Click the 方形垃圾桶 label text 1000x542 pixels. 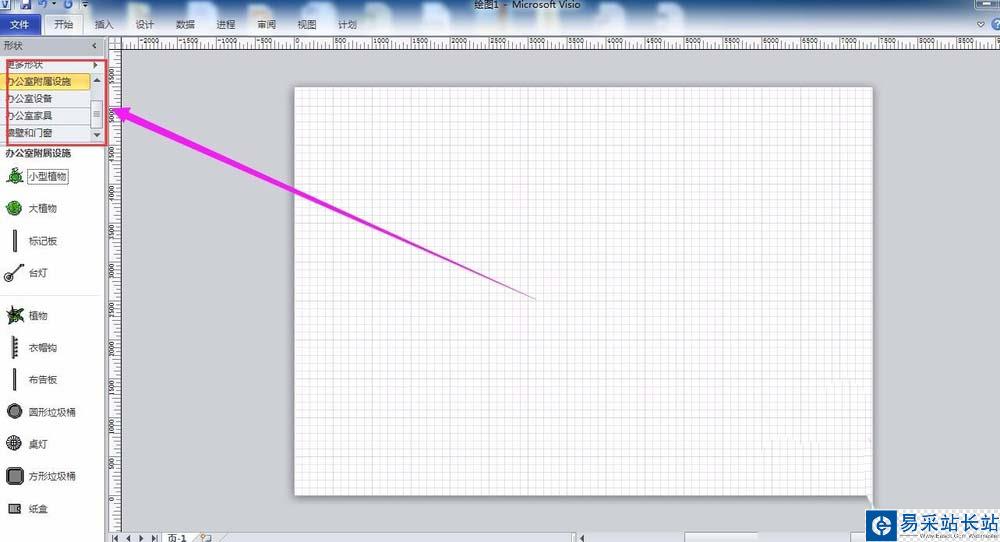(x=52, y=476)
